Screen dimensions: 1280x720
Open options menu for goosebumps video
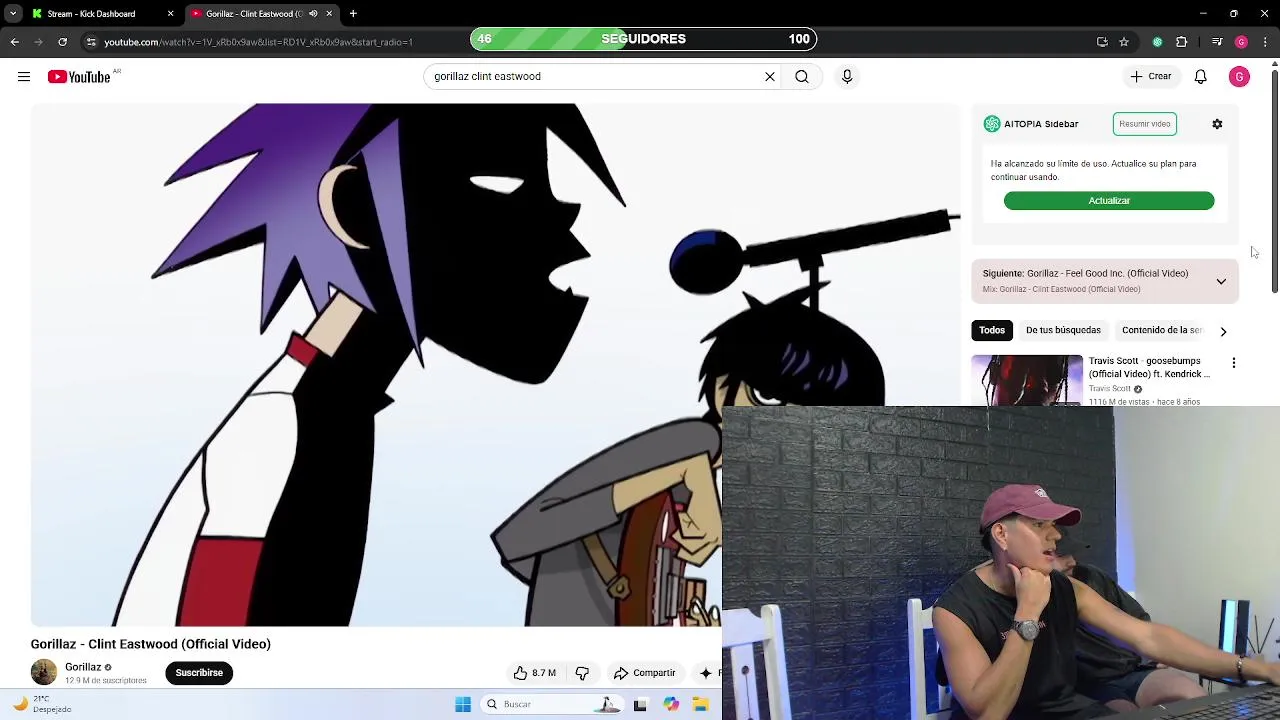click(1234, 363)
